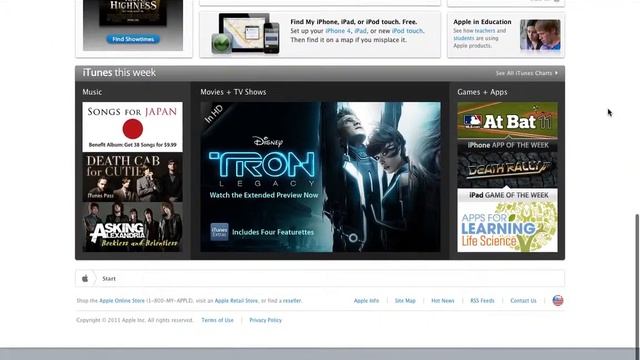The width and height of the screenshot is (640, 360).
Task: Click the iPhone 4 link
Action: click(338, 31)
